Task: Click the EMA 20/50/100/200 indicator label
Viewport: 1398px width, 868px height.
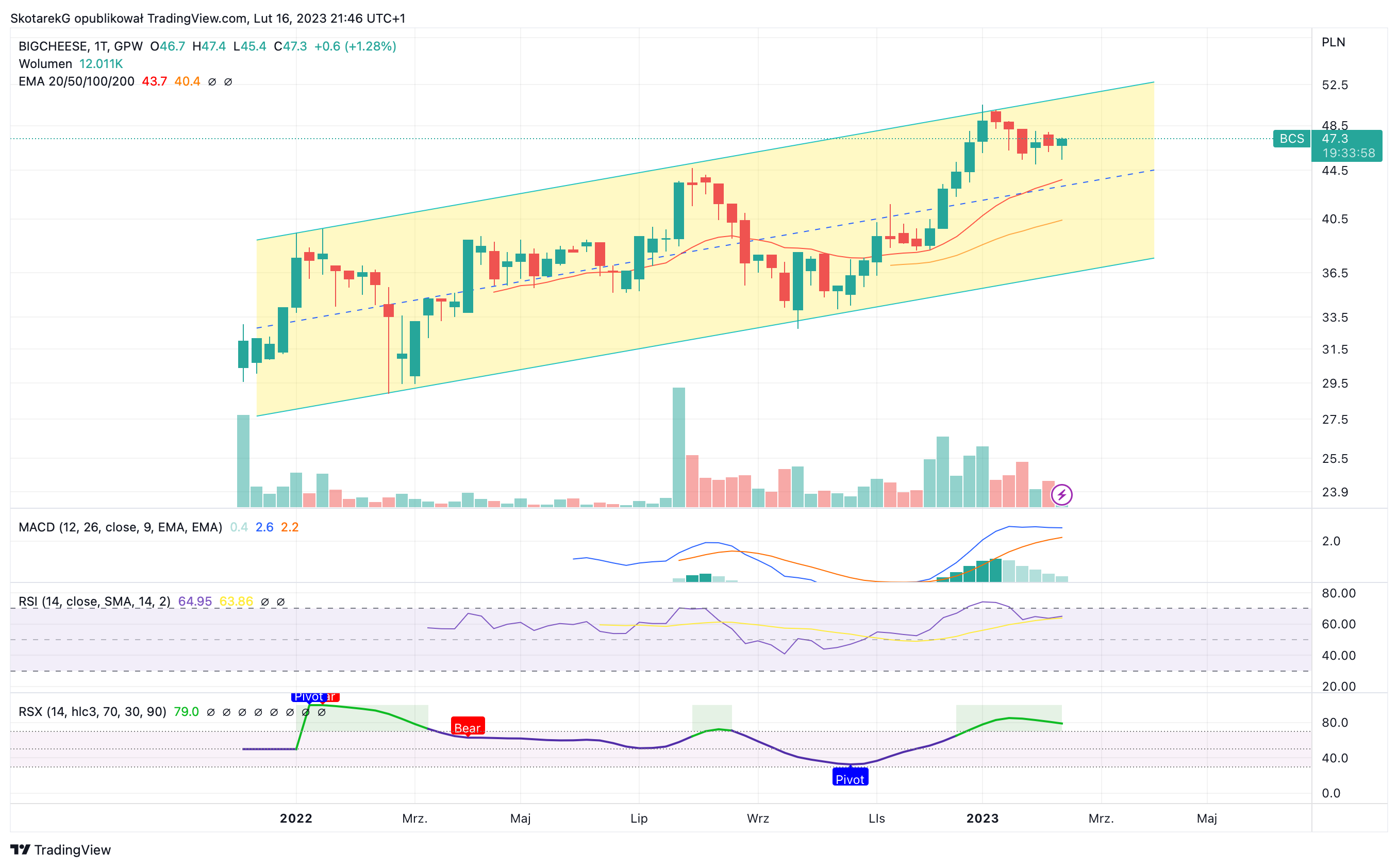Action: 76,81
